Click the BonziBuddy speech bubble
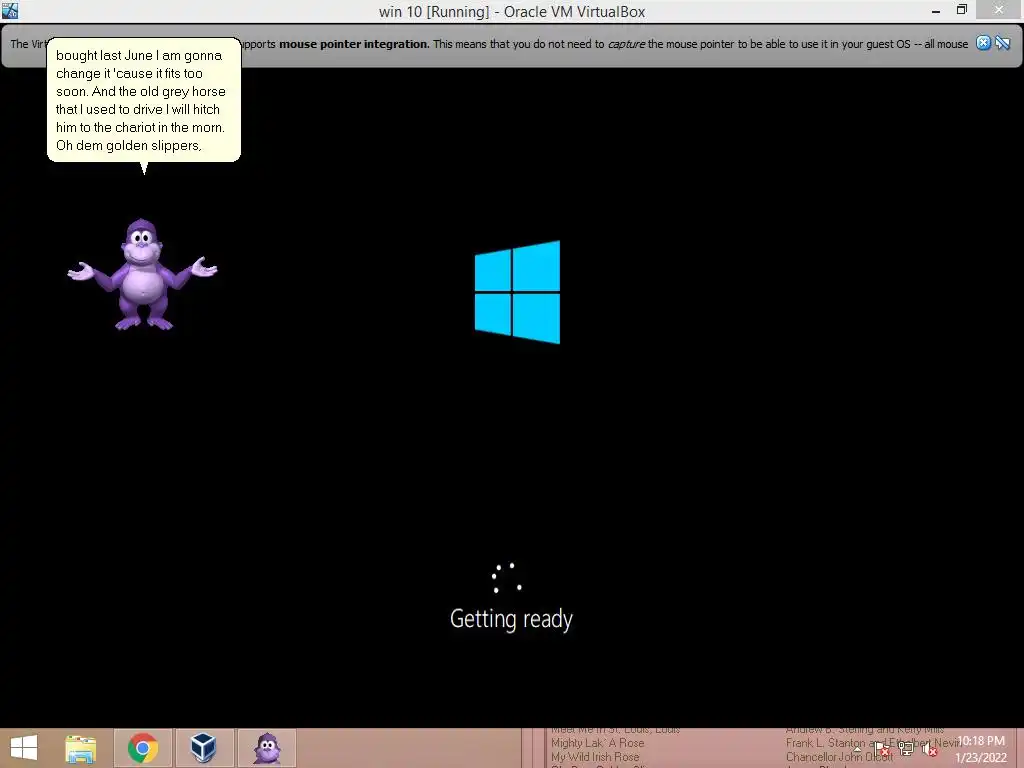This screenshot has height=768, width=1024. 144,100
